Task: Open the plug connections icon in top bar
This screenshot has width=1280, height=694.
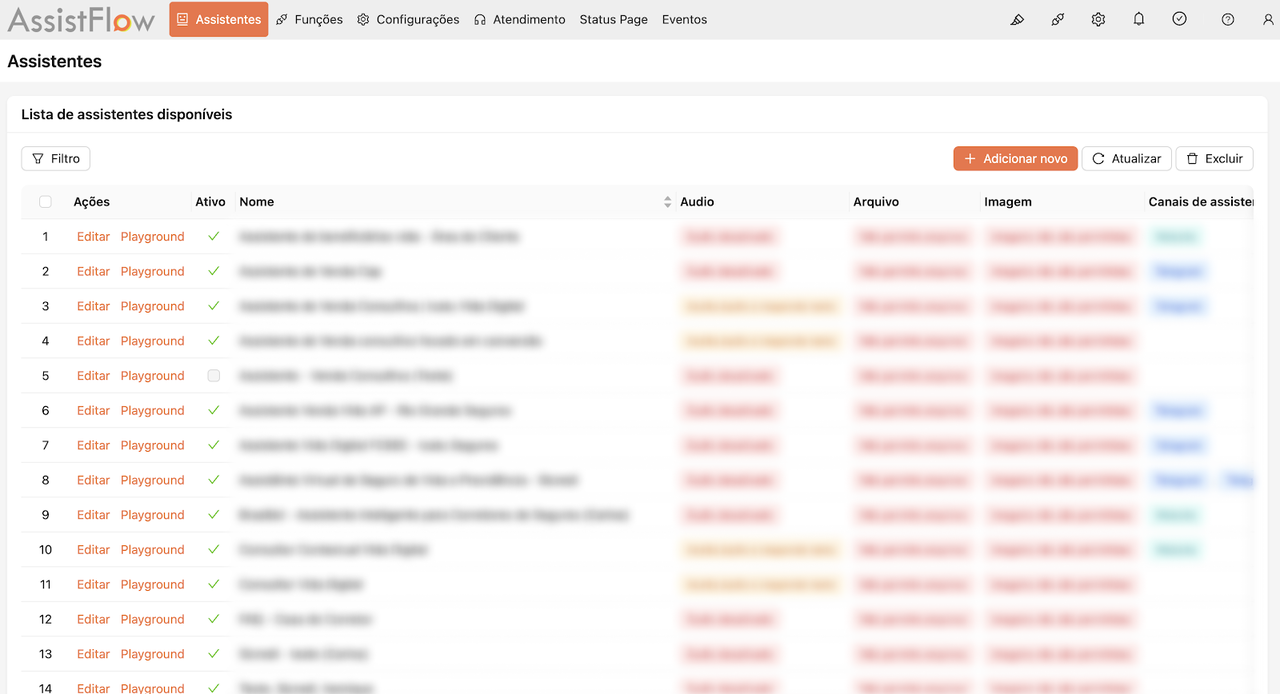Action: click(x=1057, y=19)
